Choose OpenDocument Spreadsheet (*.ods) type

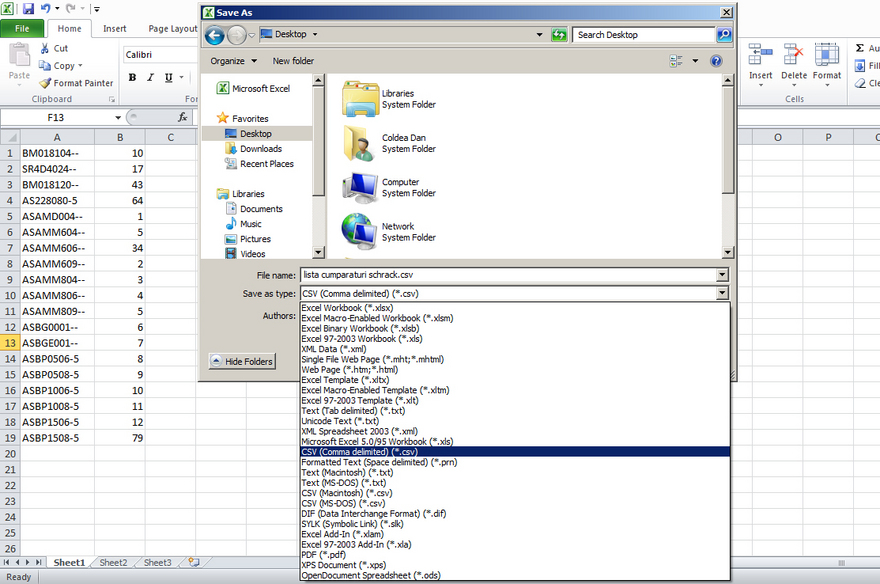coord(515,575)
